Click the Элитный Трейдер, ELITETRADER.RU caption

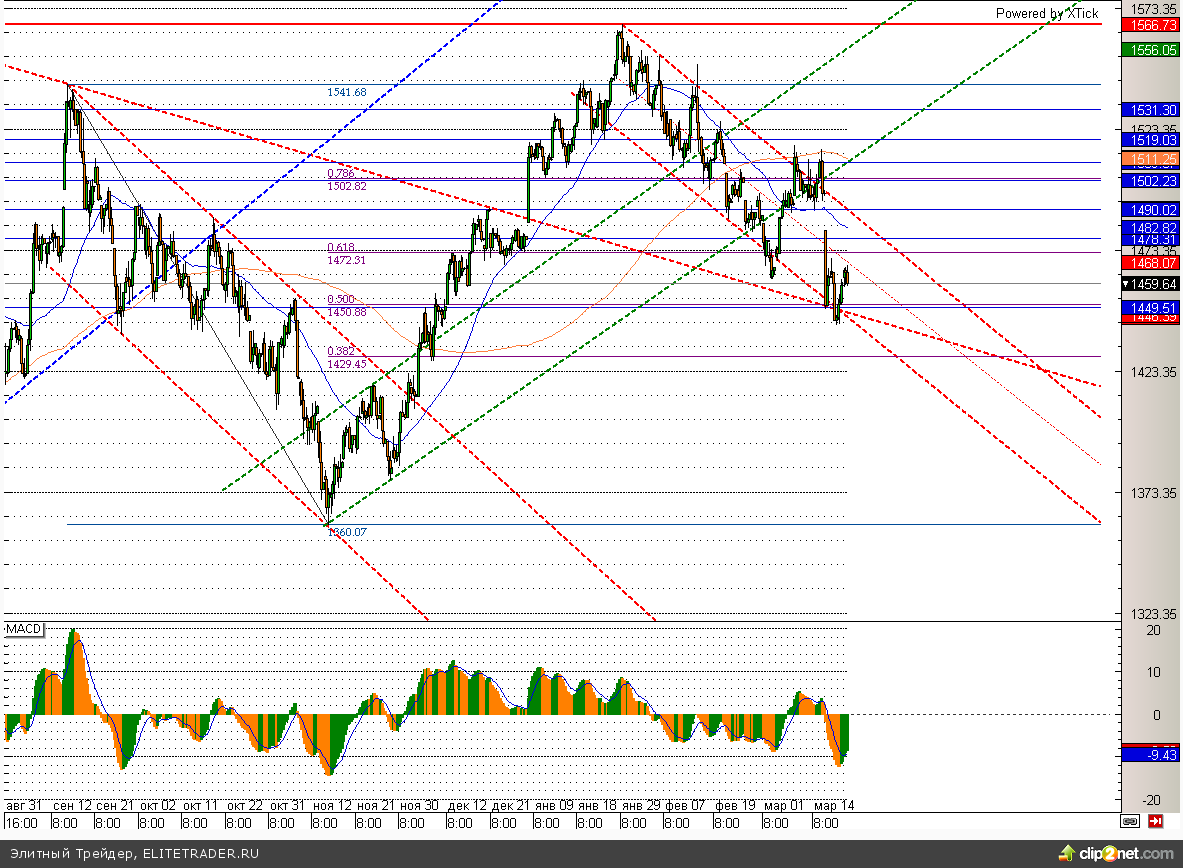(134, 854)
